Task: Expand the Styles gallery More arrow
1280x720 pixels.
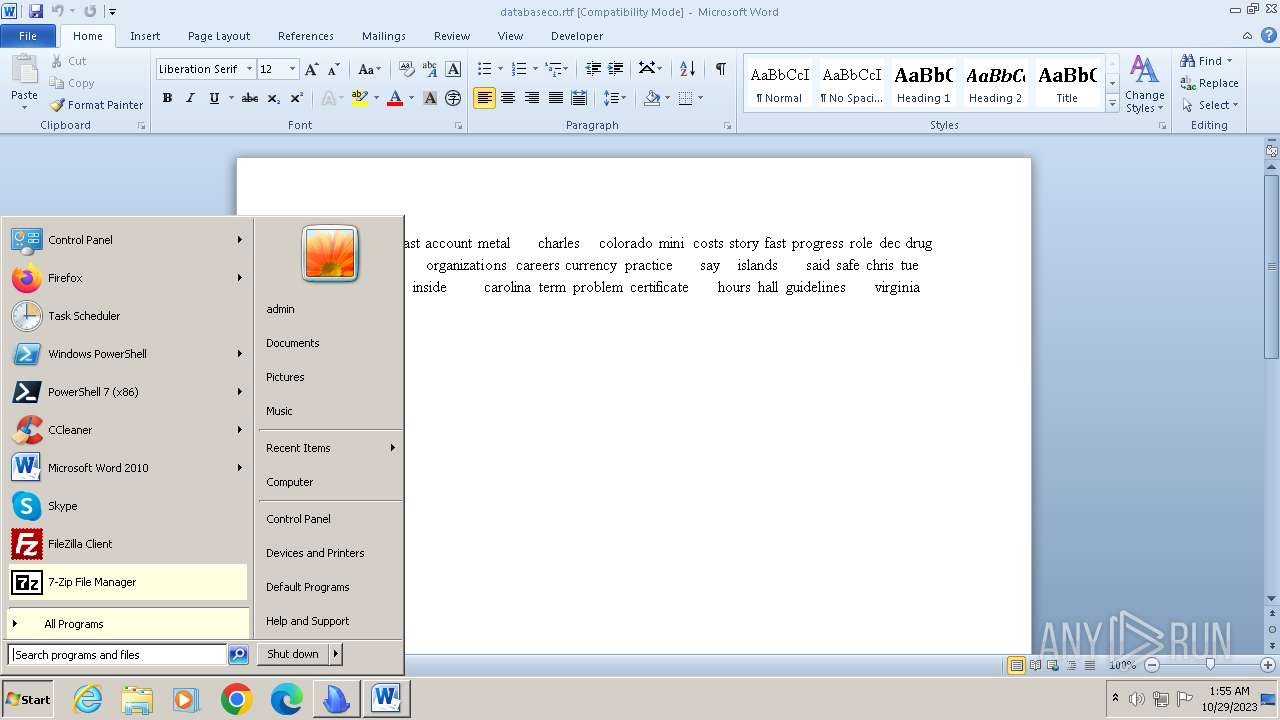Action: 1112,103
